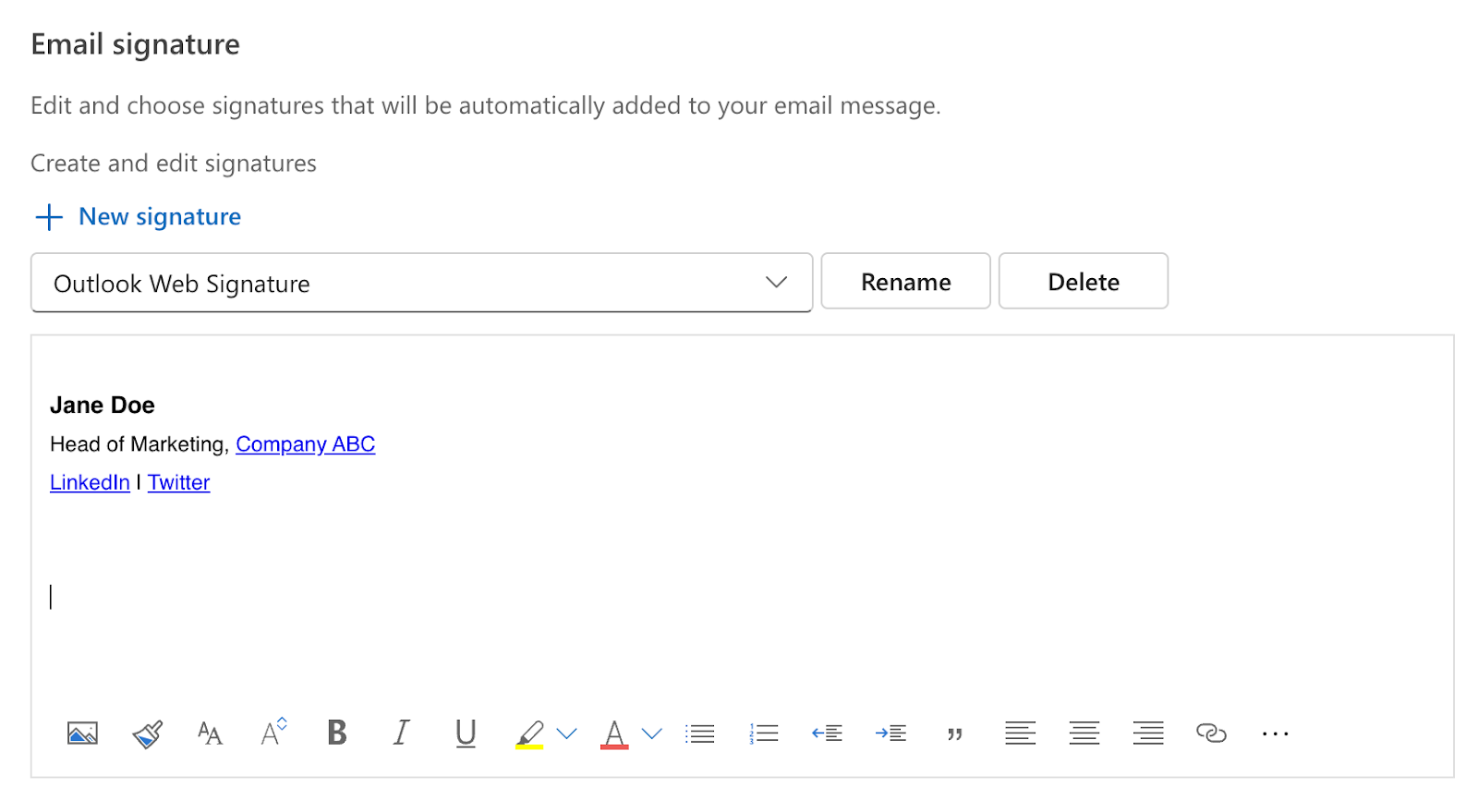Viewport: 1478px width, 812px height.
Task: Apply text highlight color
Action: (x=530, y=733)
